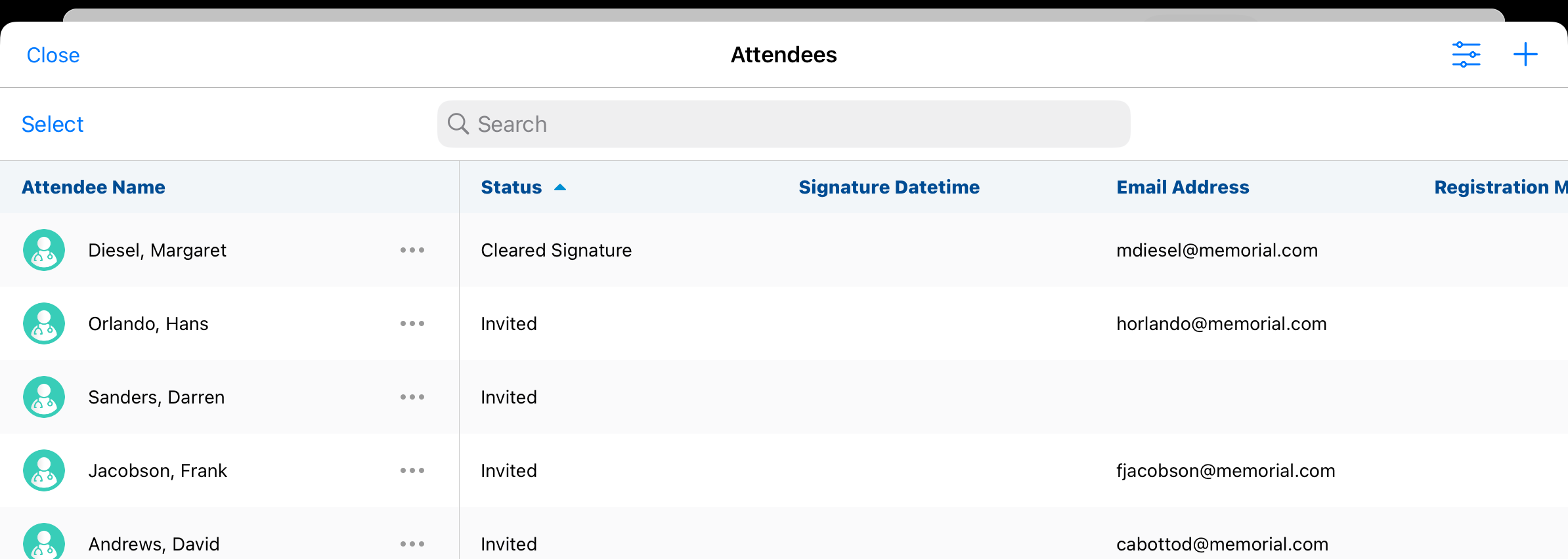
Task: Open more options for Sanders, Darren
Action: coord(412,397)
